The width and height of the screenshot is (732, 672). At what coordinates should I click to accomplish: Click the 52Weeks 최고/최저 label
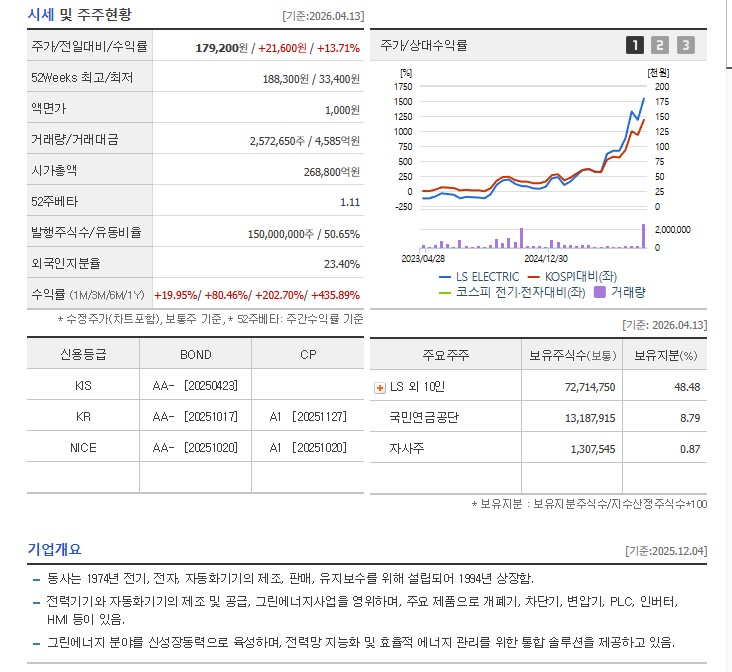click(x=82, y=78)
